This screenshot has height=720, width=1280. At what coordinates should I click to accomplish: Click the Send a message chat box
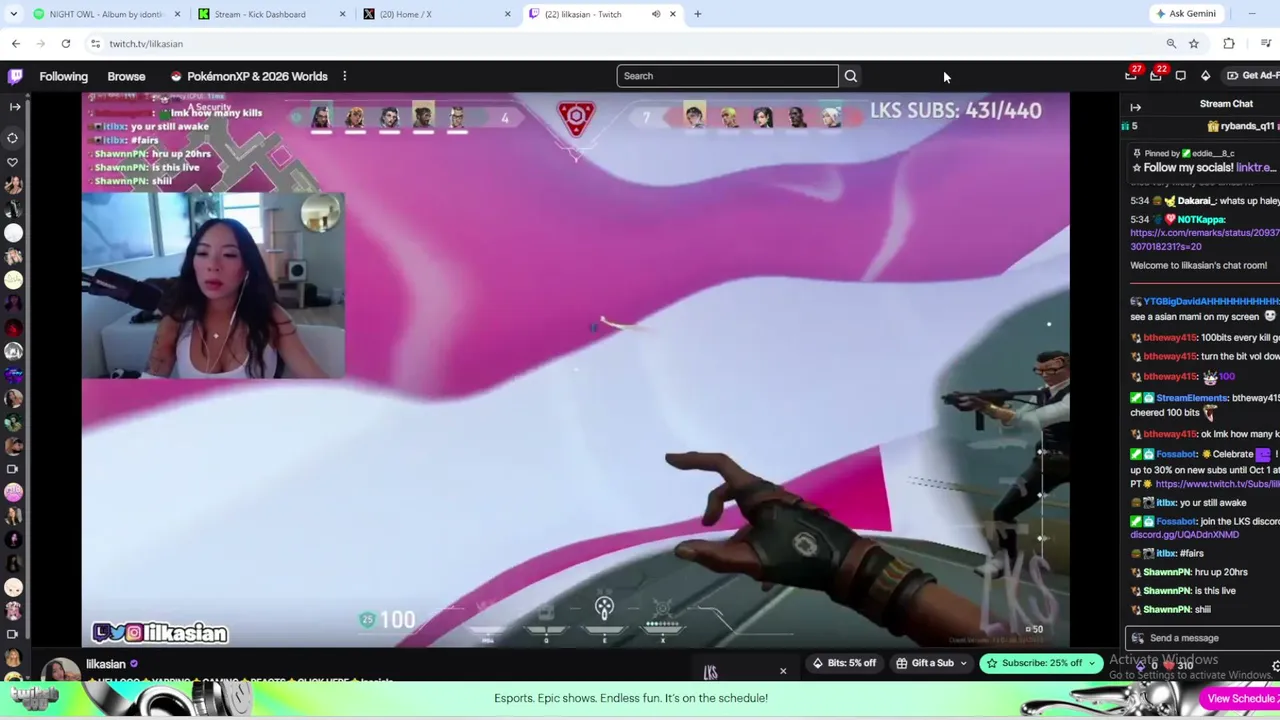click(x=1204, y=638)
